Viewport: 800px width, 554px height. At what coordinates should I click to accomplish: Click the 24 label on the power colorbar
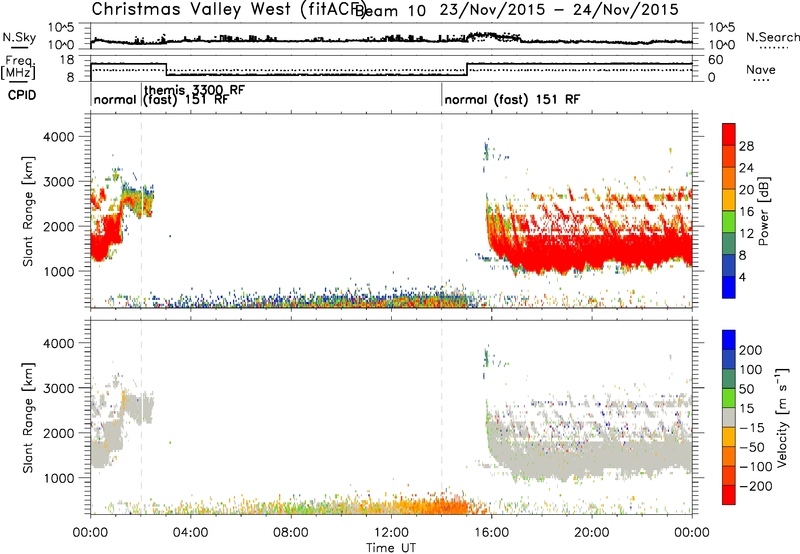(x=746, y=168)
